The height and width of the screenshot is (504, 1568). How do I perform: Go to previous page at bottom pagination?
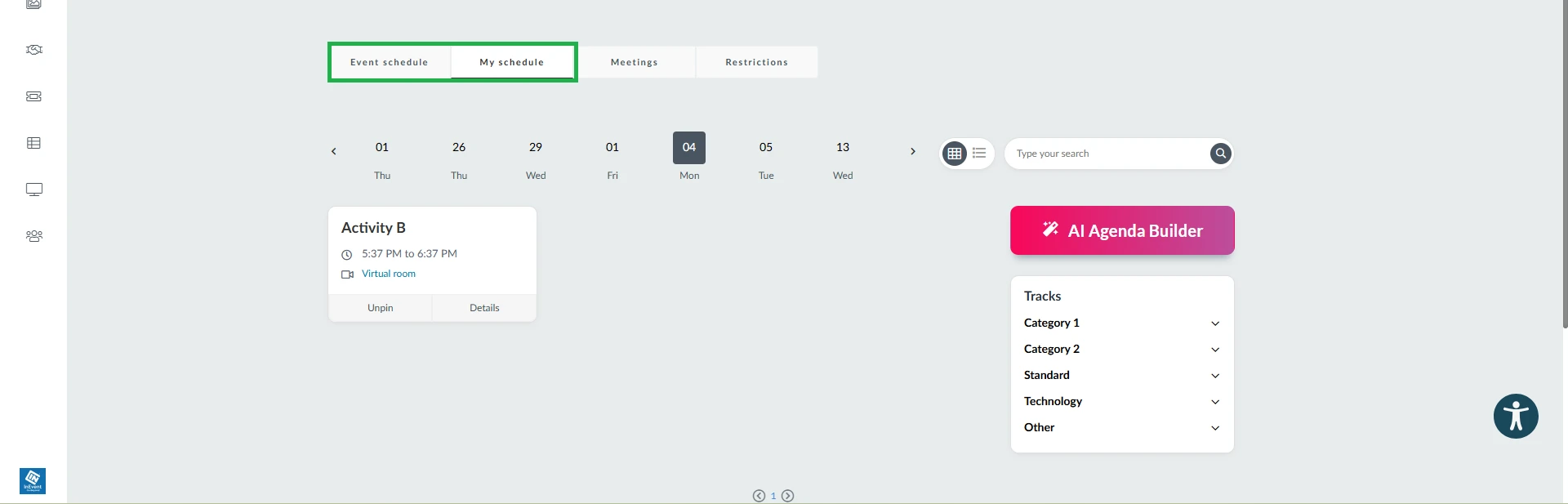(x=759, y=496)
